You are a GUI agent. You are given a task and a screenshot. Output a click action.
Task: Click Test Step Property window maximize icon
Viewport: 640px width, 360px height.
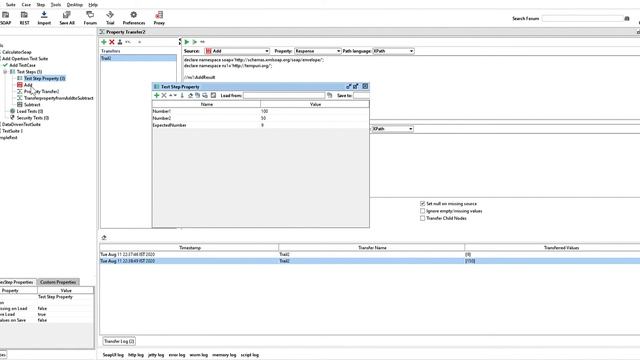click(356, 87)
